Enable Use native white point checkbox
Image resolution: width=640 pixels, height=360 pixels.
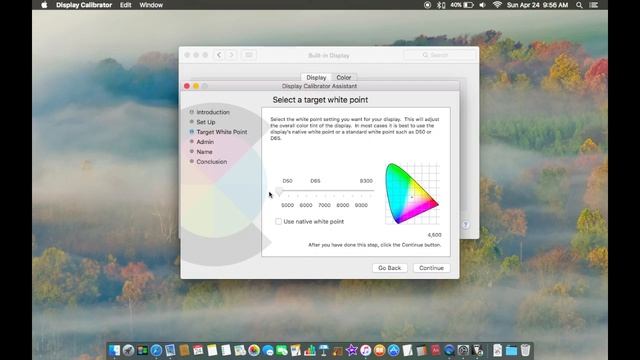click(278, 222)
